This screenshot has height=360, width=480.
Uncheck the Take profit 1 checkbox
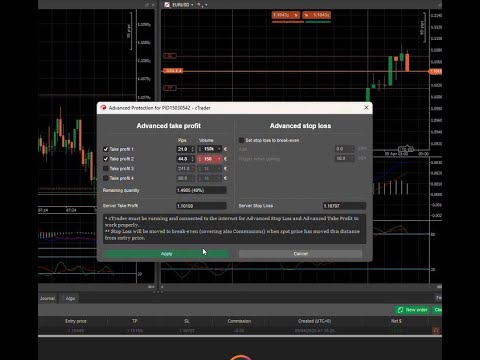(x=106, y=149)
